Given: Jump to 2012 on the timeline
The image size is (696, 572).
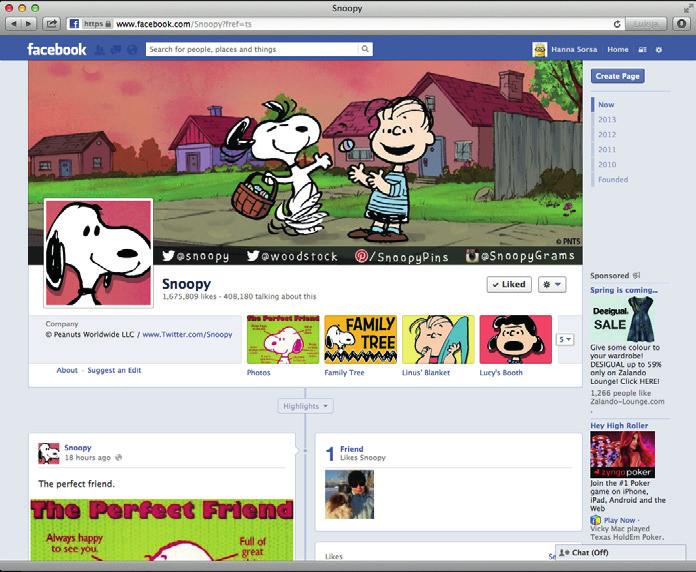Looking at the screenshot, I should tap(607, 134).
